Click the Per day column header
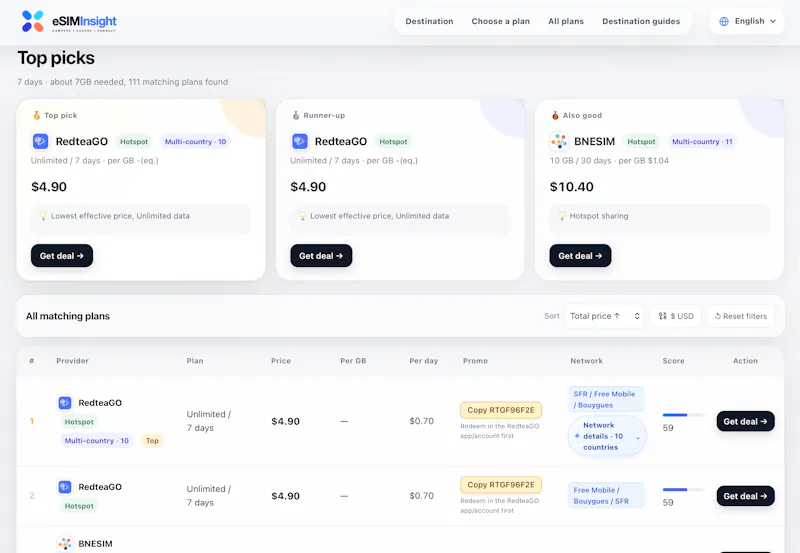Viewport: 800px width, 553px height. pos(423,361)
